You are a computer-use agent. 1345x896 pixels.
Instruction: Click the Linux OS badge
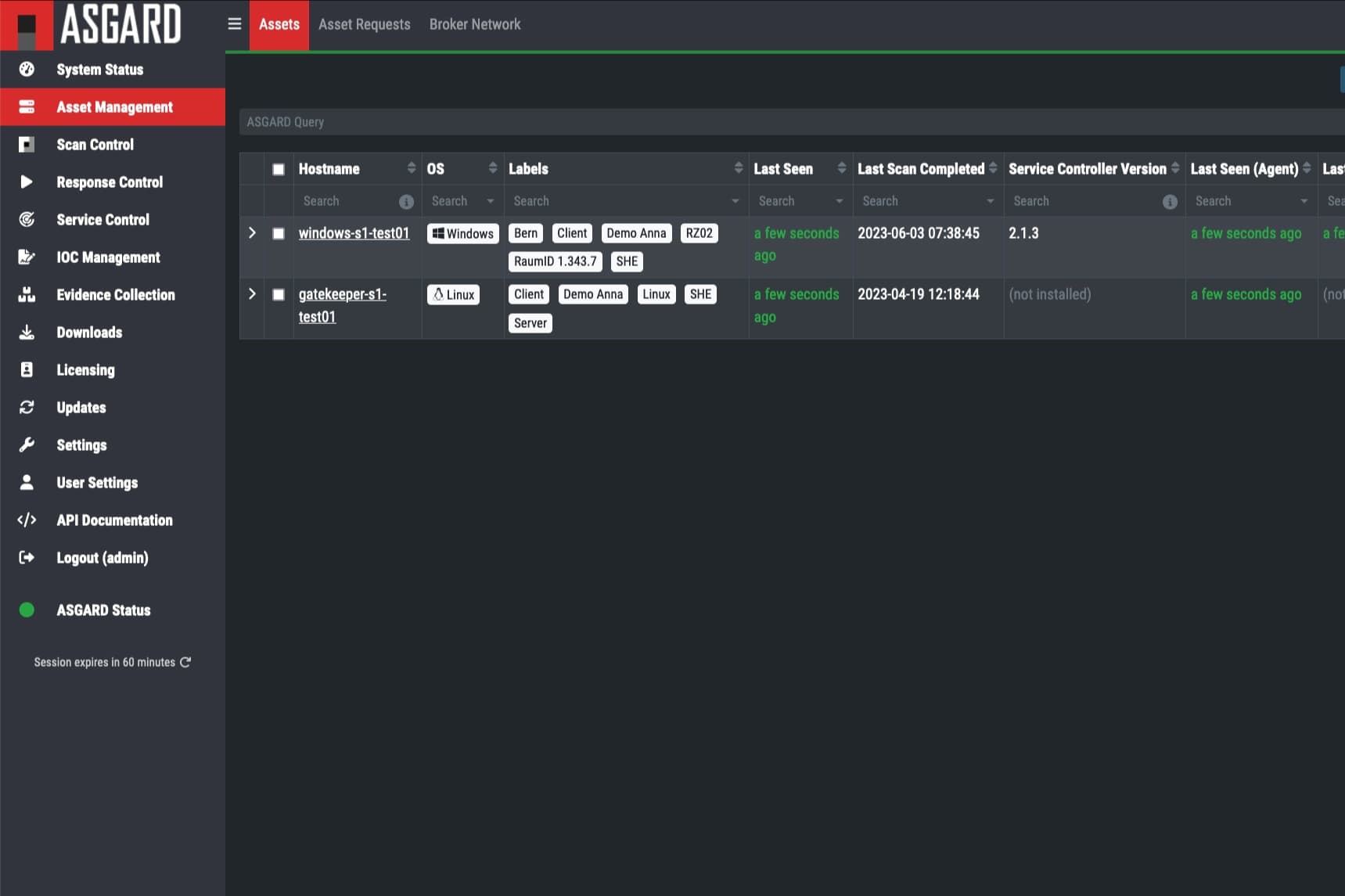453,295
